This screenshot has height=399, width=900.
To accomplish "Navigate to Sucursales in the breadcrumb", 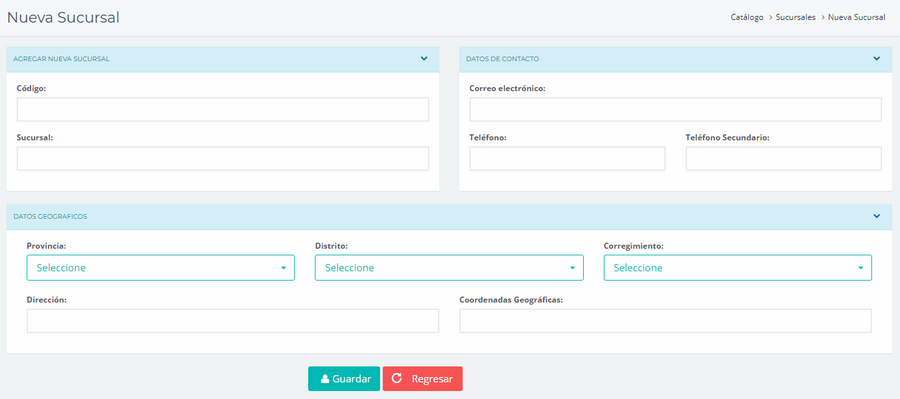I will tap(796, 18).
